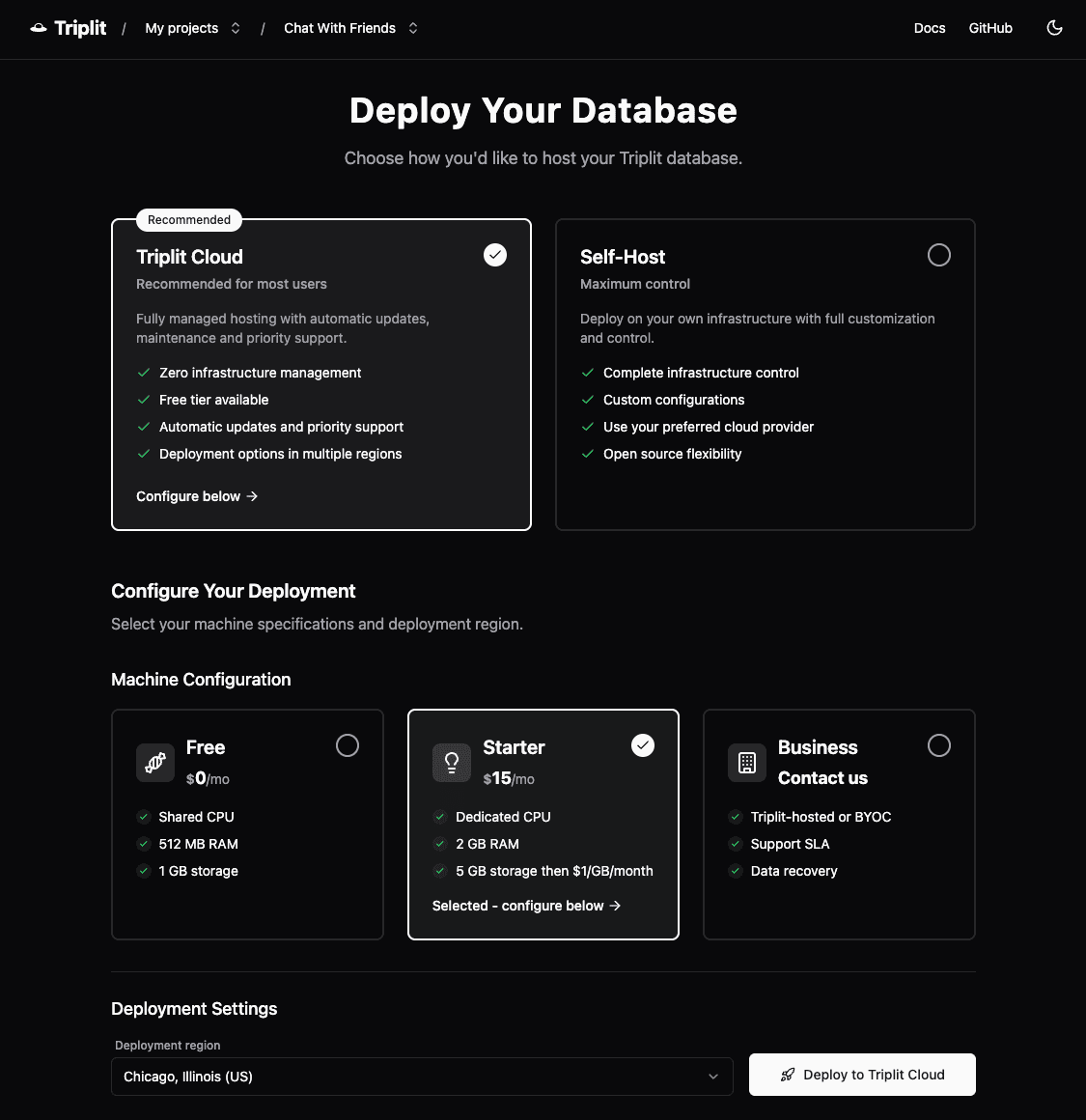
Task: Select the Business plan radio button
Action: pyautogui.click(x=938, y=745)
